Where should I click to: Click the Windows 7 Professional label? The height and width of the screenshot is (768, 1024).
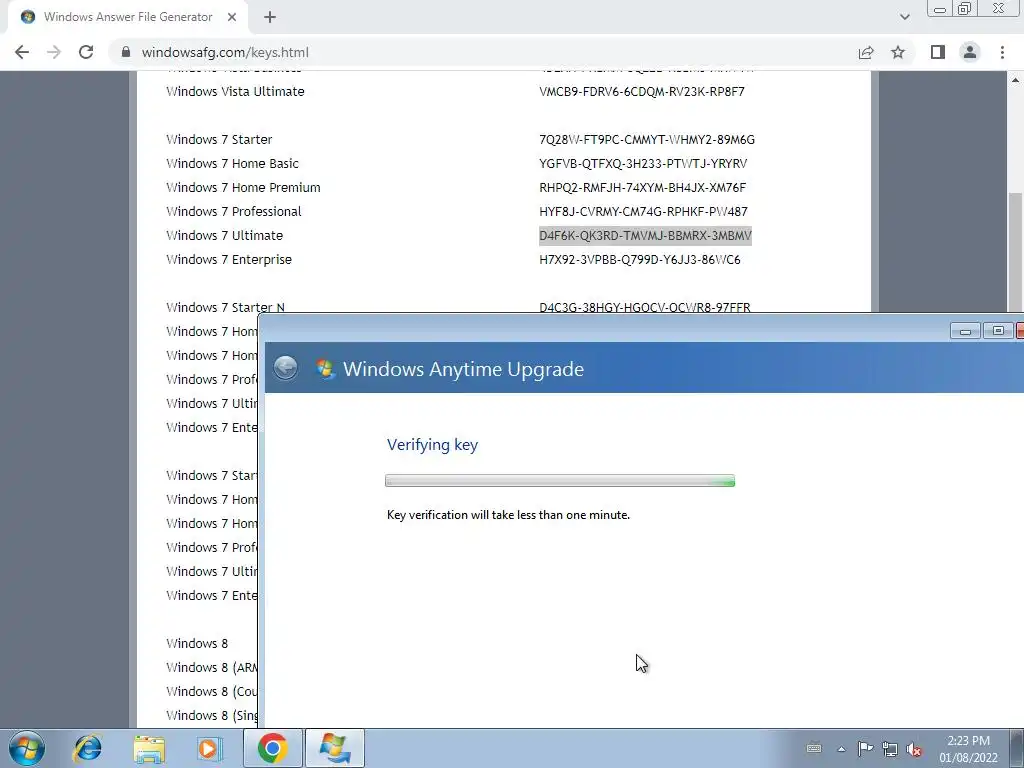233,212
